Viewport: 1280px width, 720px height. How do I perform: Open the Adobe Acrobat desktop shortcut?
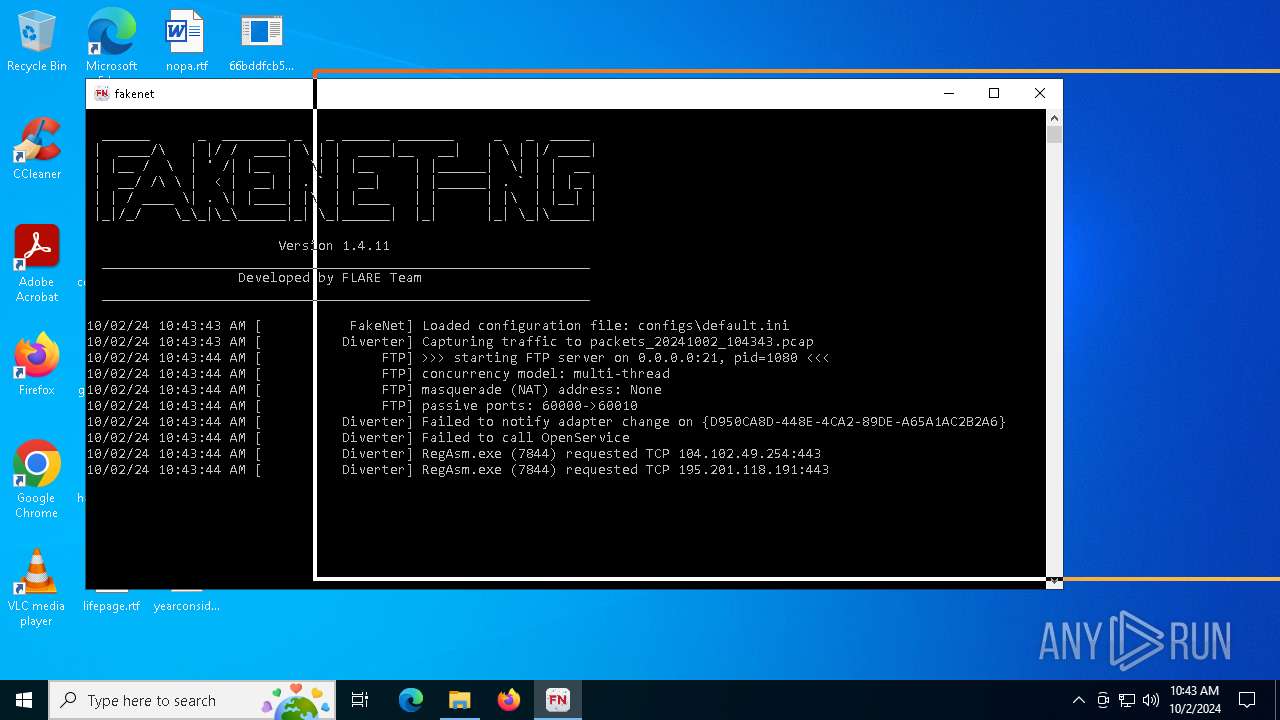(x=36, y=264)
